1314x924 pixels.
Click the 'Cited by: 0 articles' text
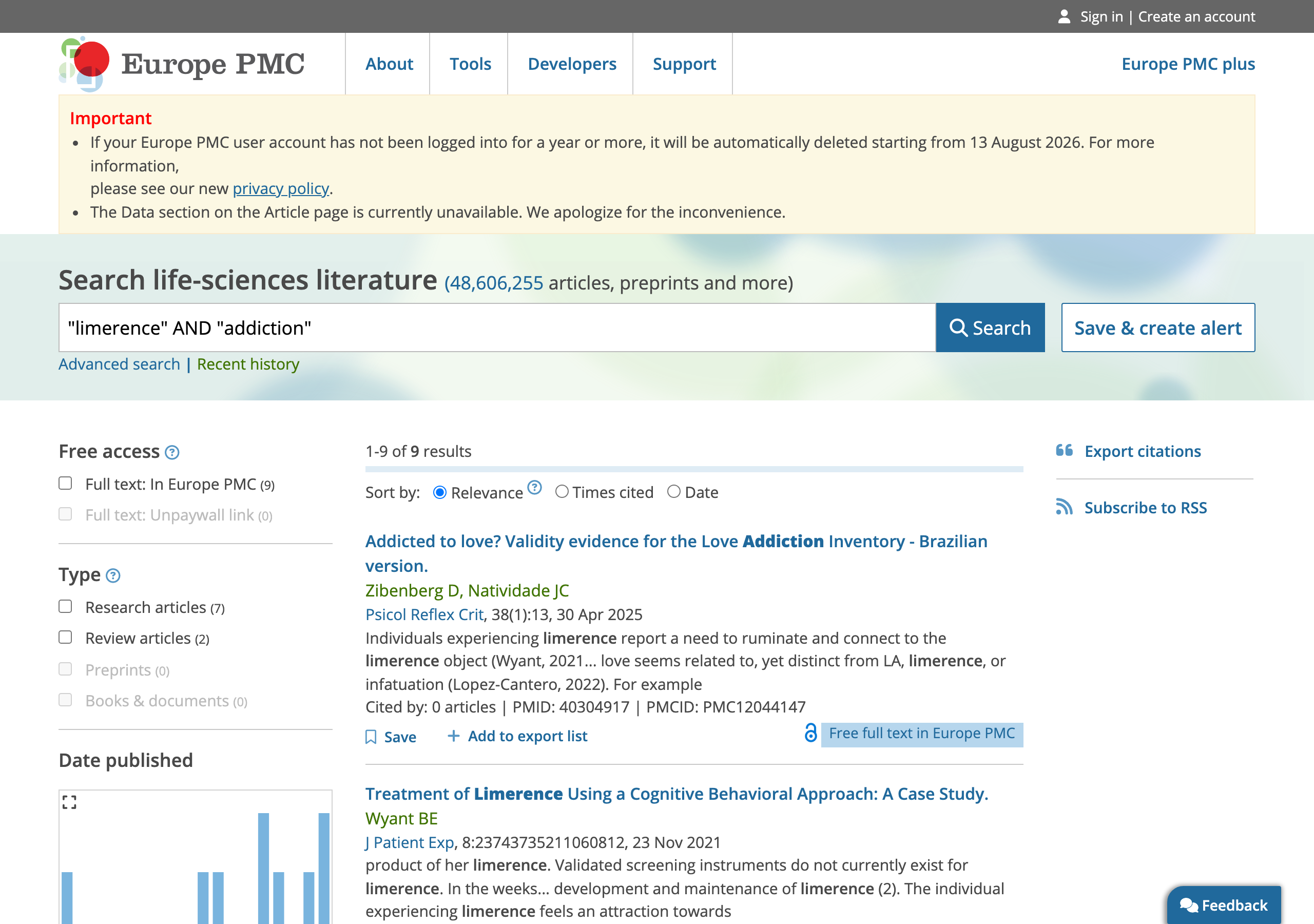[430, 707]
